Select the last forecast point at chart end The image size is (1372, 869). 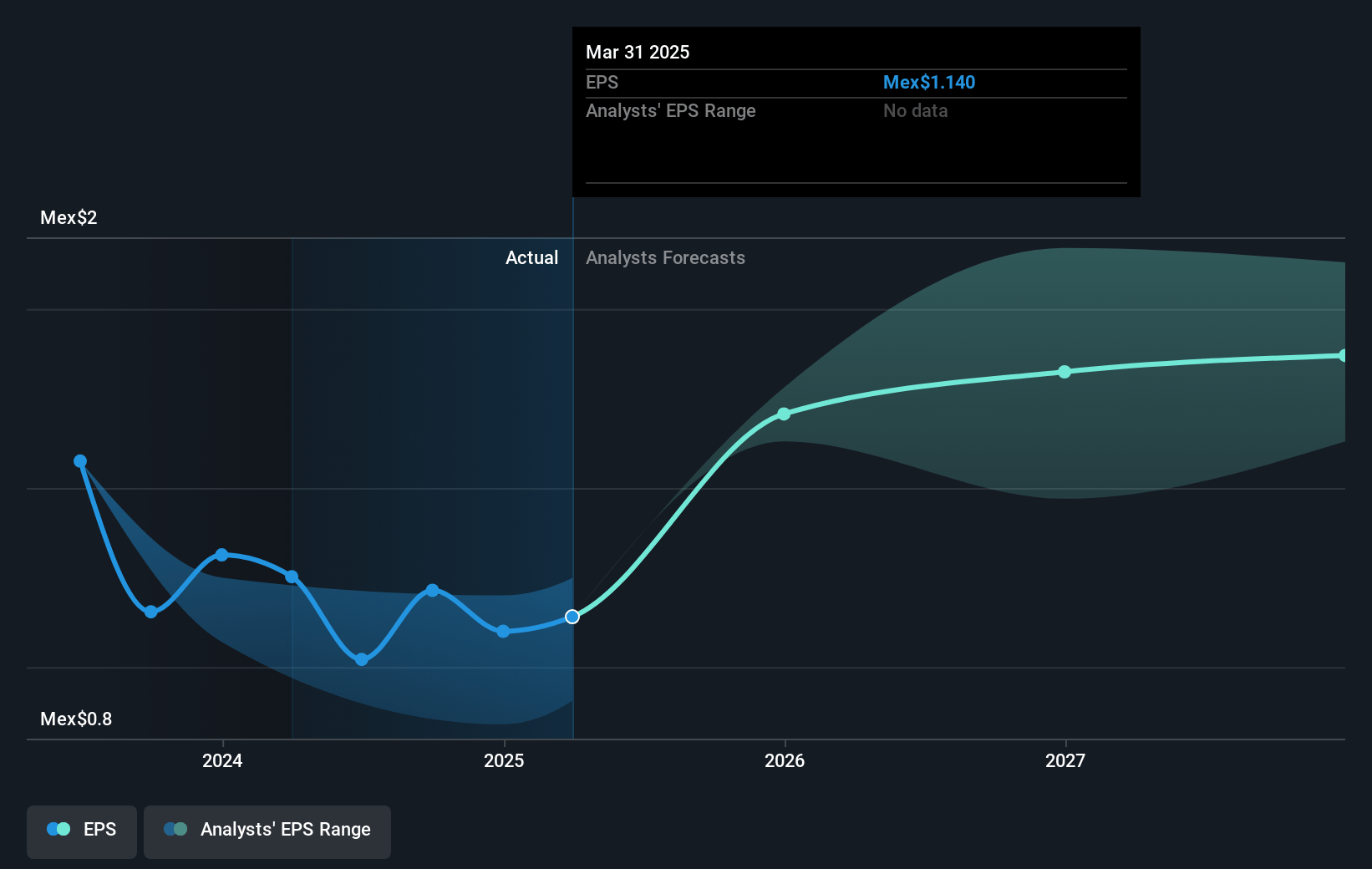coord(1343,356)
